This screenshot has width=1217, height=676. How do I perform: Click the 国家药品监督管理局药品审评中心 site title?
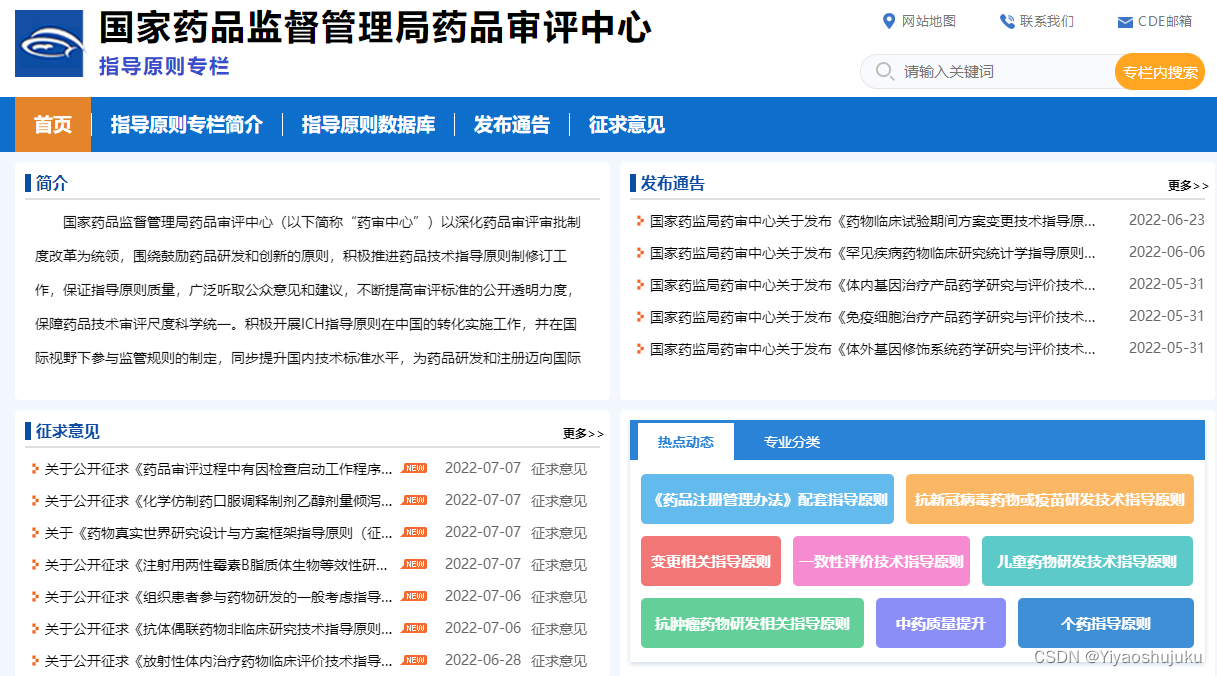(375, 27)
